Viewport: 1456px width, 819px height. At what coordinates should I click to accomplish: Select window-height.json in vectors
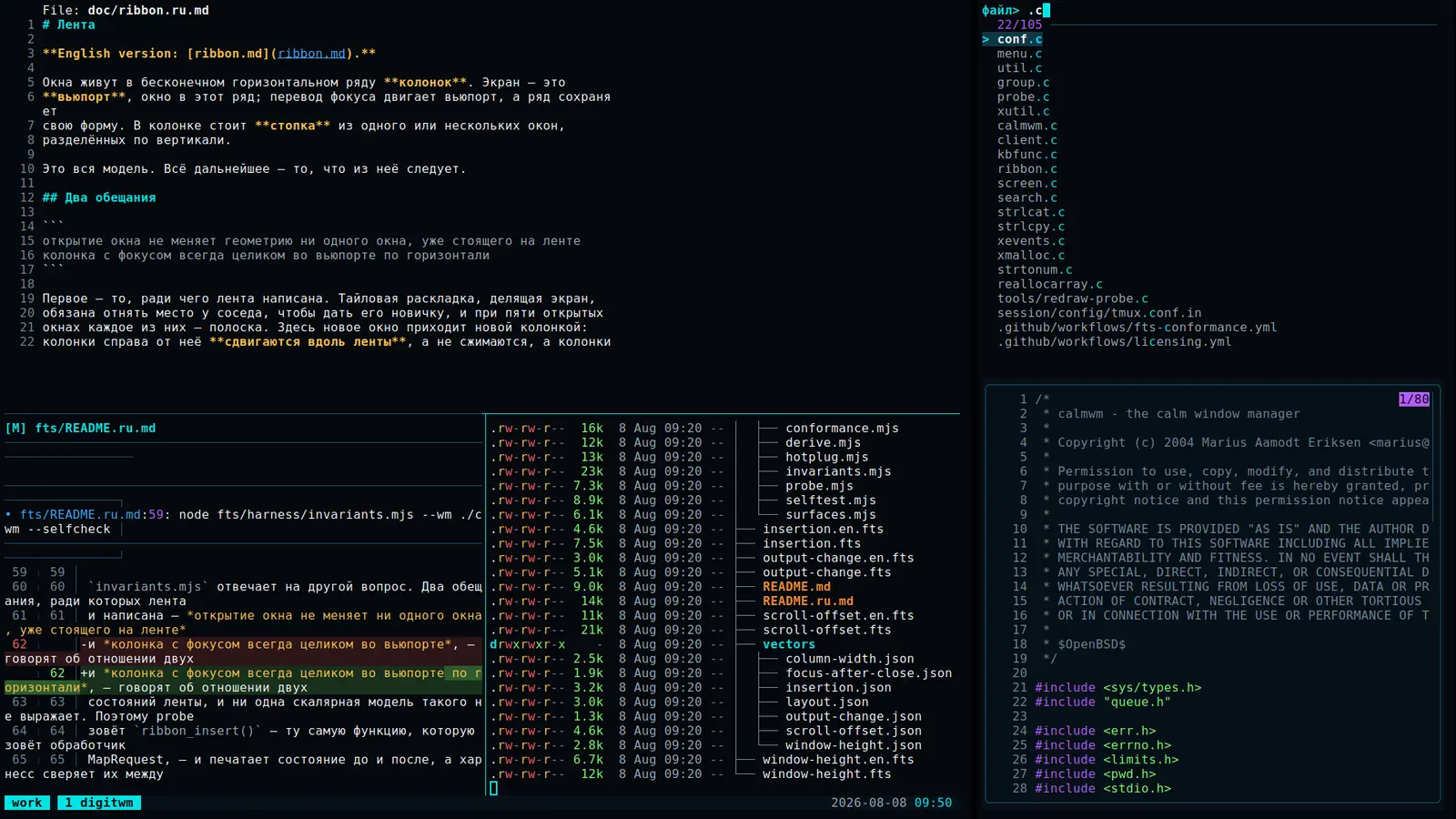click(854, 746)
